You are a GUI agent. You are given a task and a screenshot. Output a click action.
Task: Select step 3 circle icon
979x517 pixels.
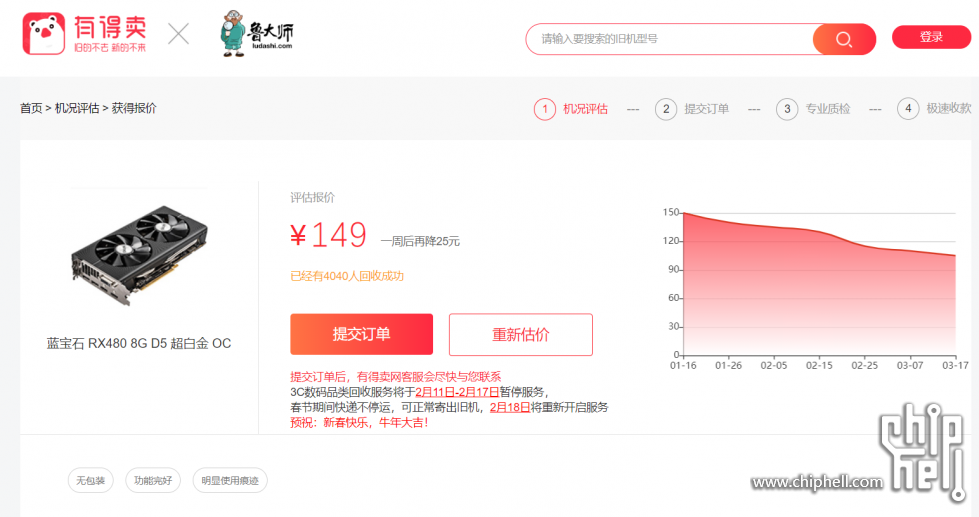coord(787,109)
